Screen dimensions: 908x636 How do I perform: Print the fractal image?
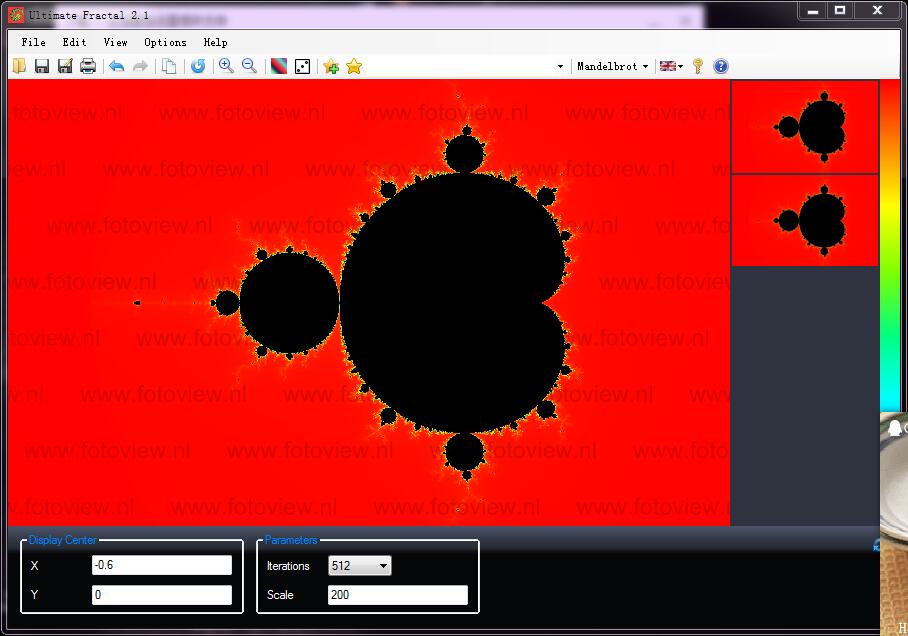tap(88, 66)
